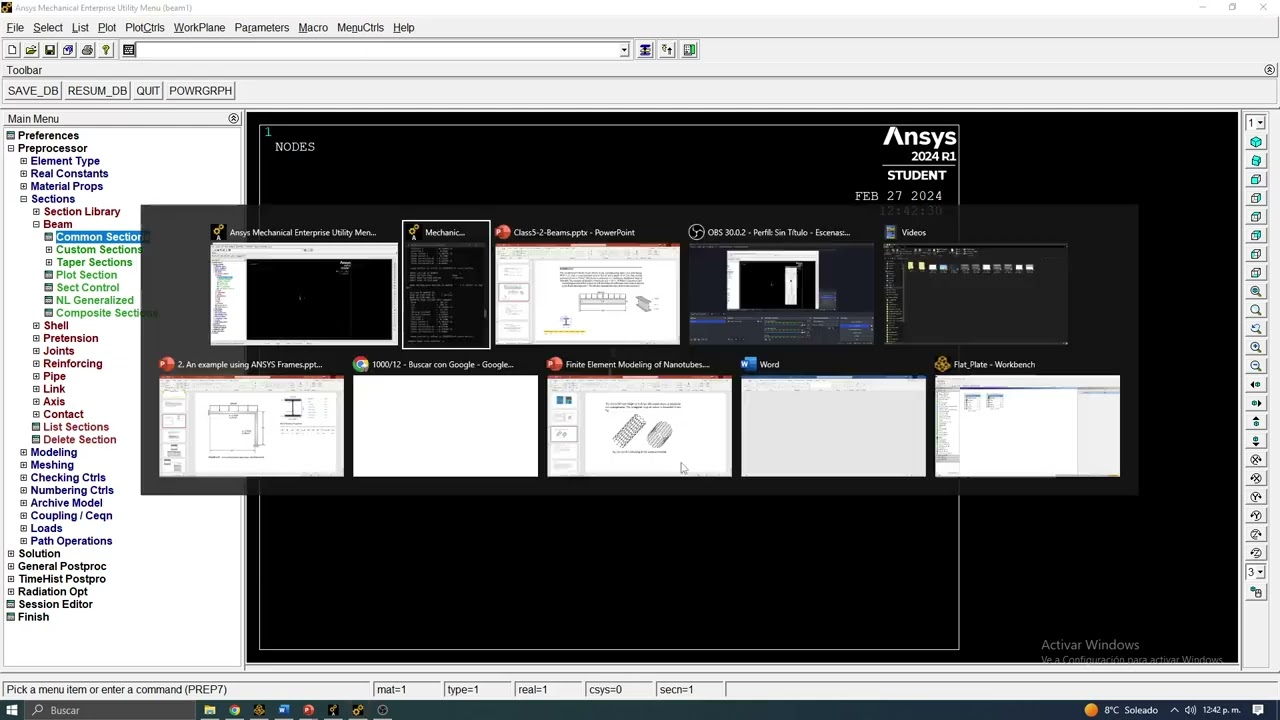Viewport: 1280px width, 720px height.
Task: Open the PlotCtrls menu
Action: pos(145,28)
